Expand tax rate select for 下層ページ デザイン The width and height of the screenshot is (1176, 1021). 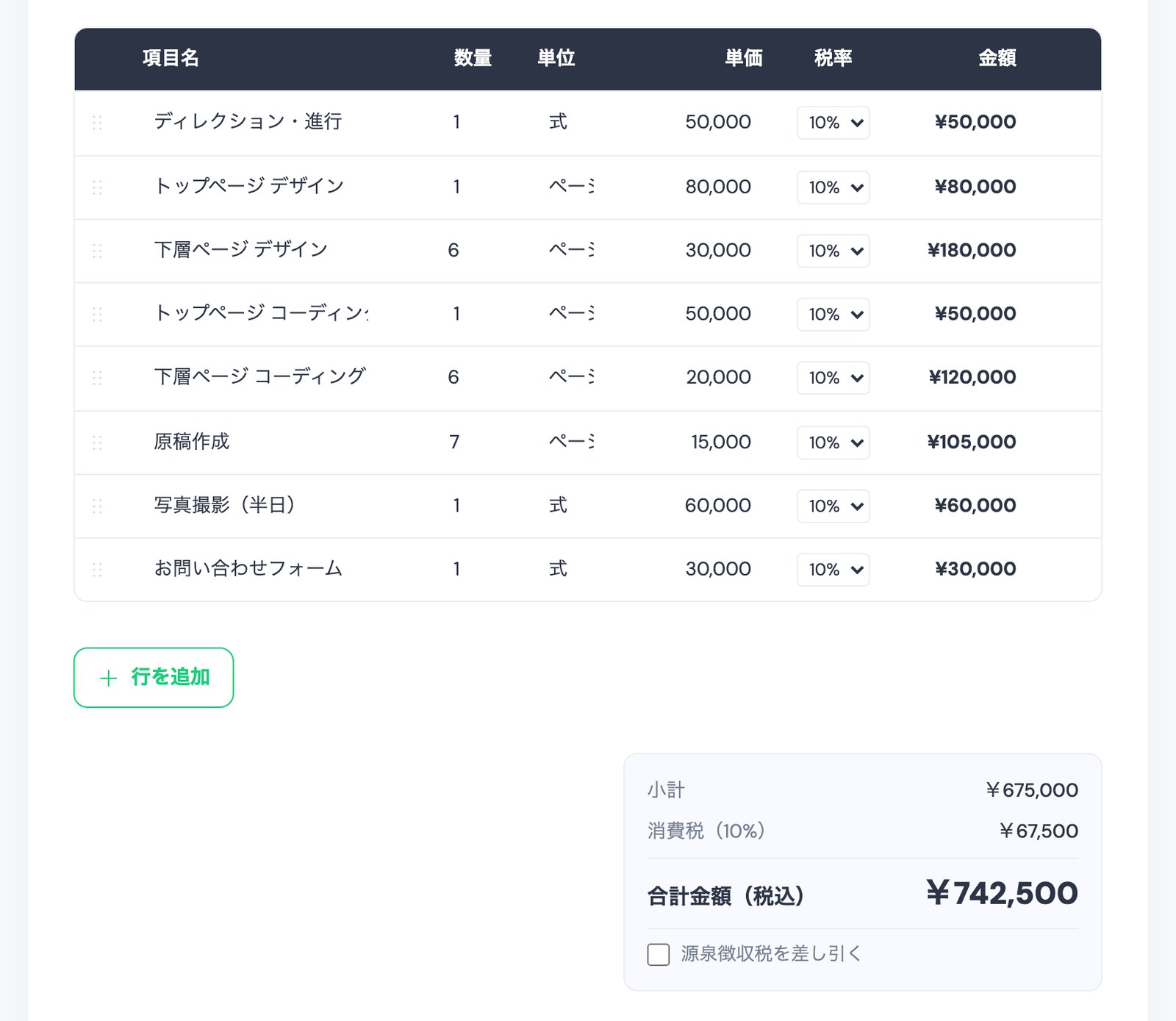(x=833, y=251)
